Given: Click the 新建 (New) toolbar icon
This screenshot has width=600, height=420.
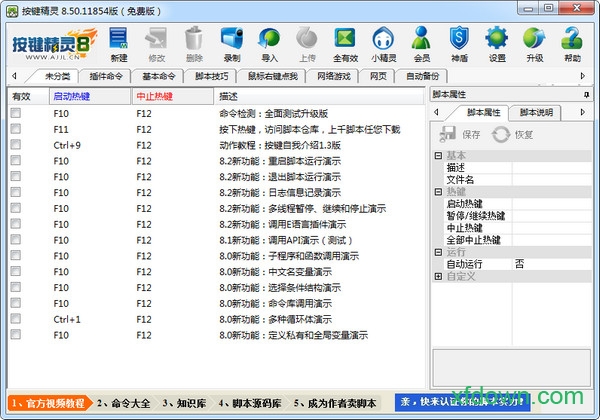Looking at the screenshot, I should click(119, 42).
